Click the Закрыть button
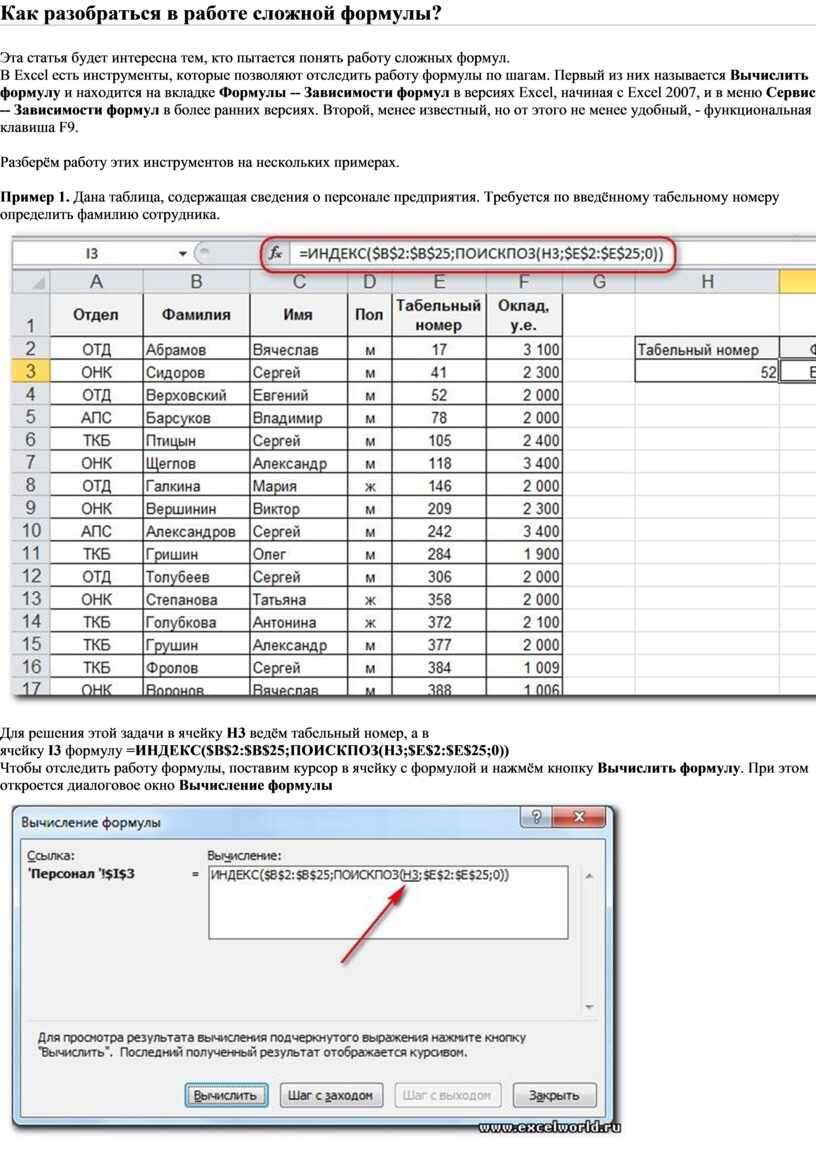 (553, 1096)
